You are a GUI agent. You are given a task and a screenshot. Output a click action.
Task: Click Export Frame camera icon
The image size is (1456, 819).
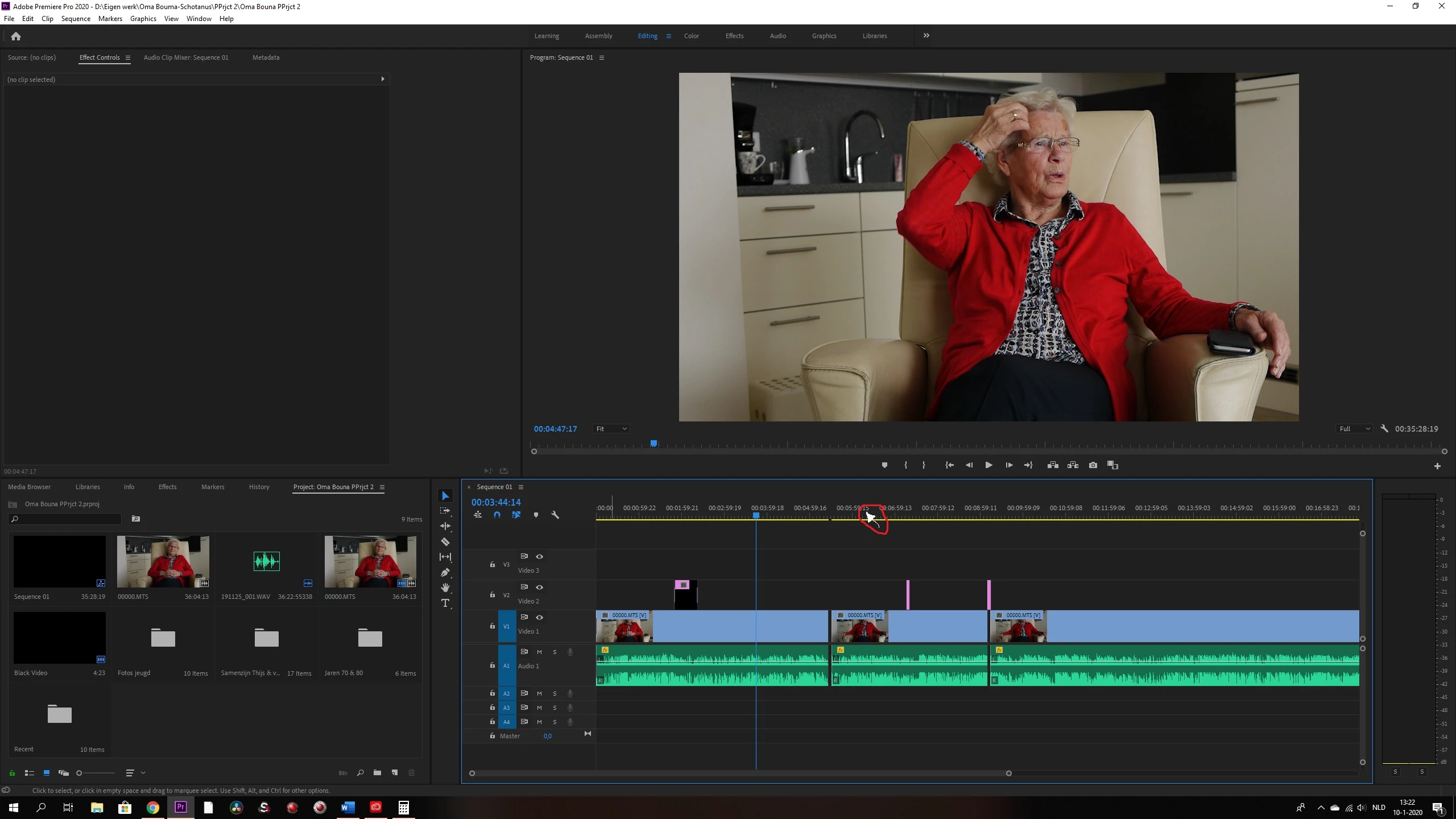coord(1093,465)
